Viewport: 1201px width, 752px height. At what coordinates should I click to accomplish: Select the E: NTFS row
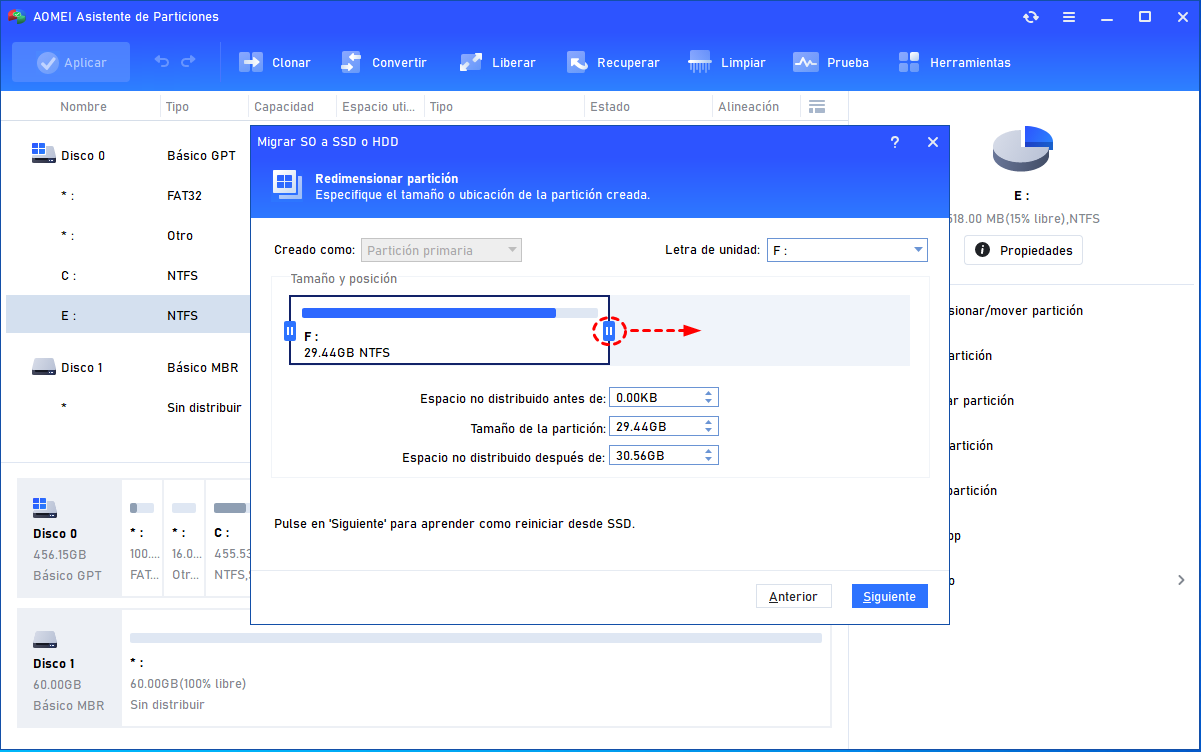point(128,315)
